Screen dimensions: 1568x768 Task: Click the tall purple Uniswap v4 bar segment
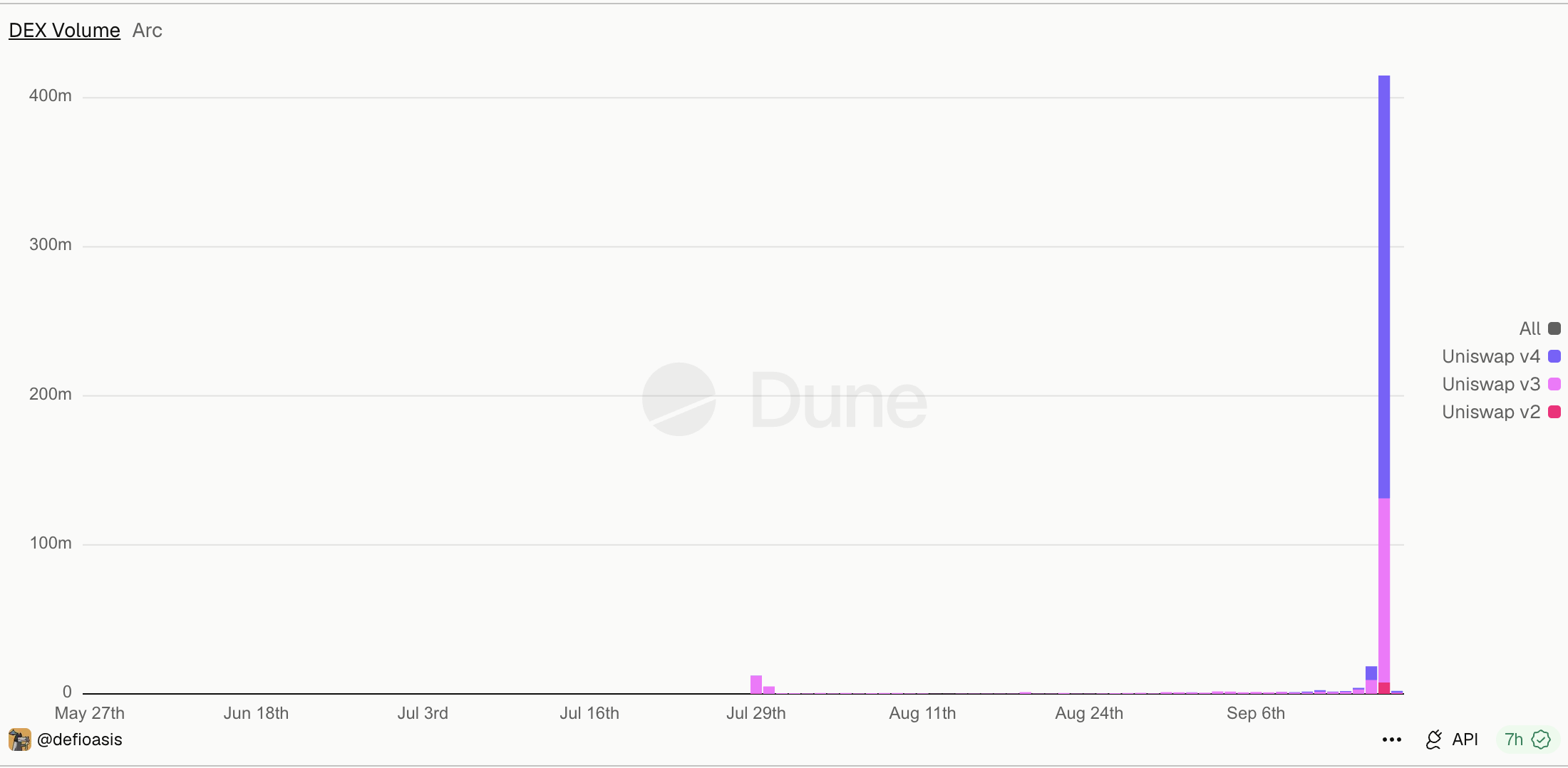point(1384,286)
